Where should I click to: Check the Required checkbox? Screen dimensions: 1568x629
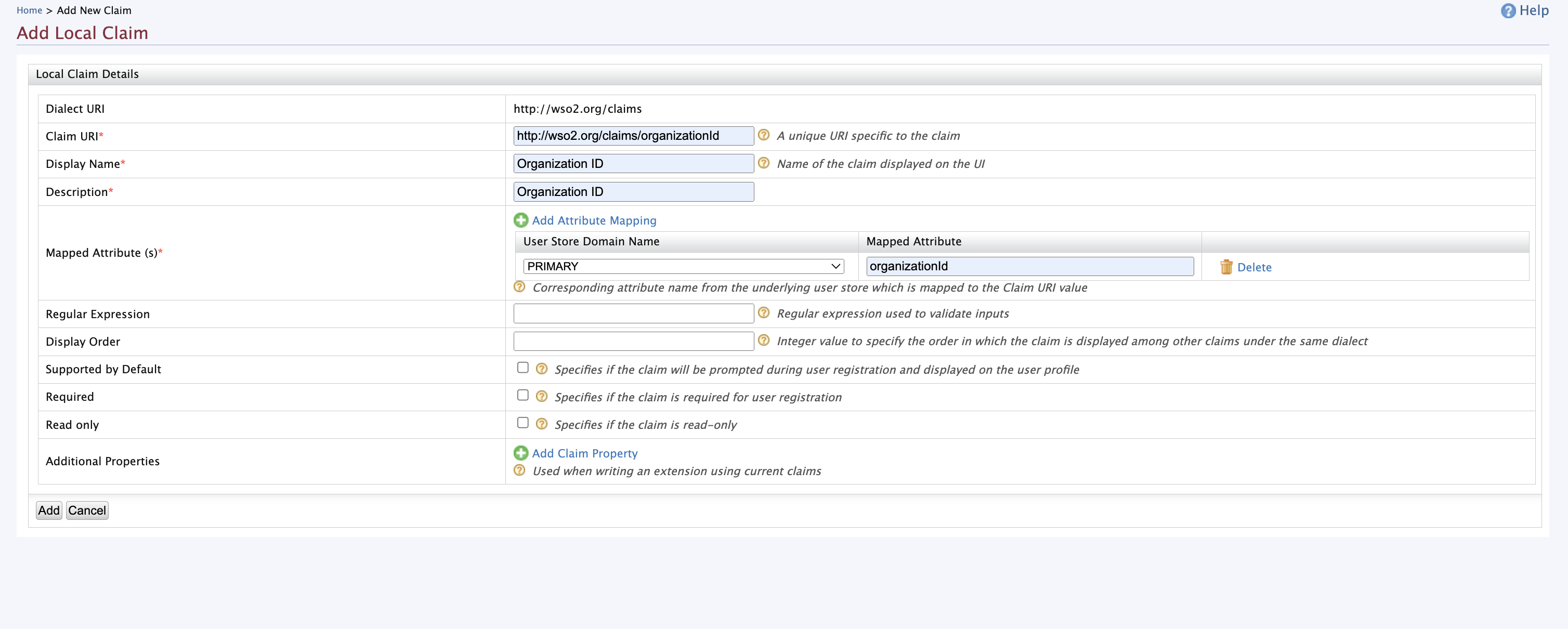(522, 395)
